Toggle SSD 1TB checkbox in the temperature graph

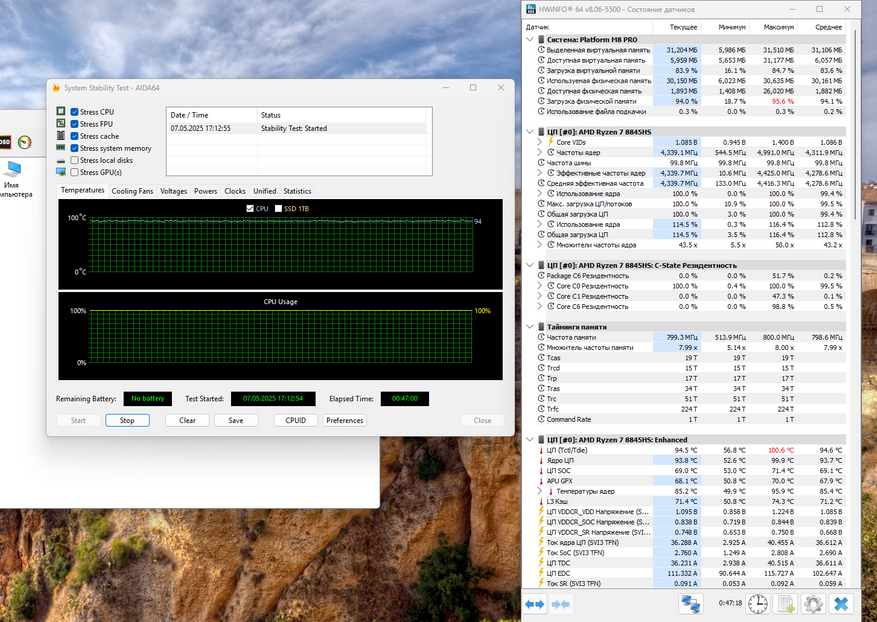(x=279, y=208)
